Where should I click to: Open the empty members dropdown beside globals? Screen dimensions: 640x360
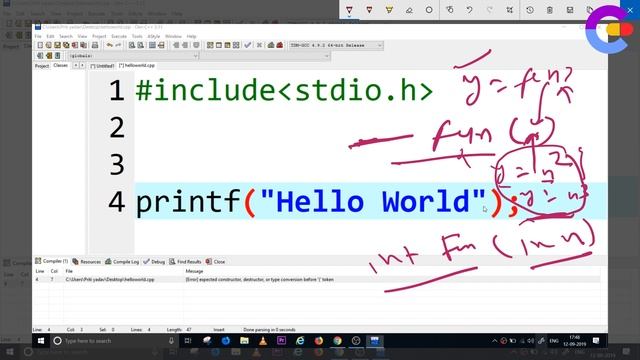(x=265, y=56)
